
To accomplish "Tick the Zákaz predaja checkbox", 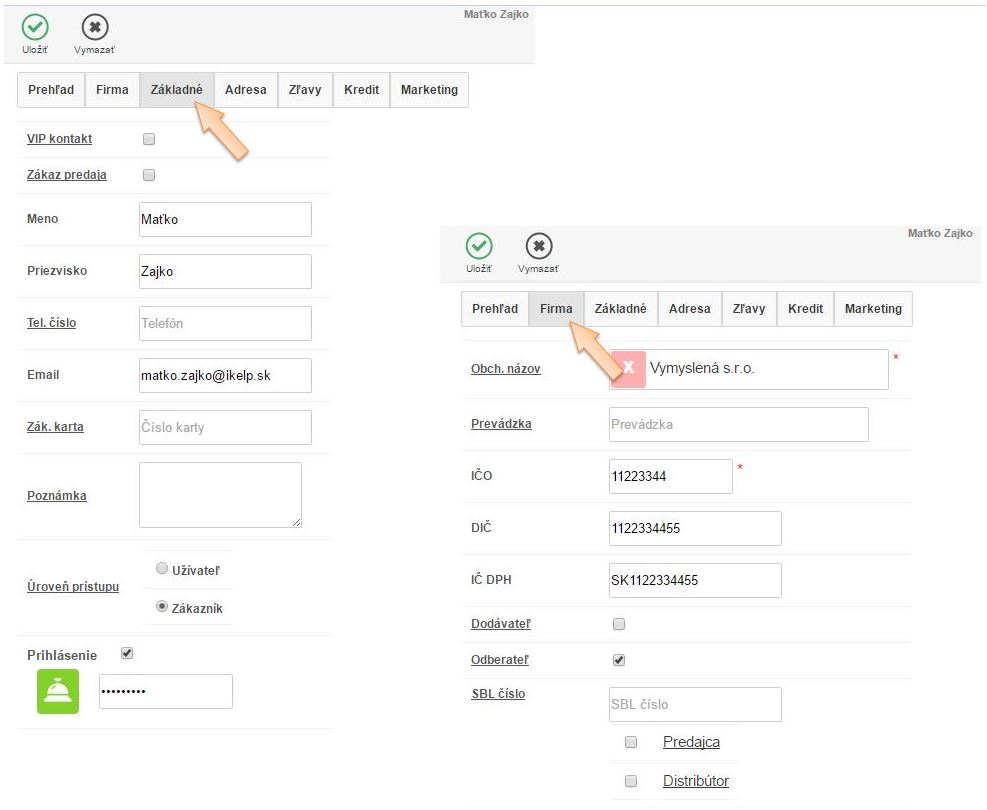I will (x=149, y=175).
